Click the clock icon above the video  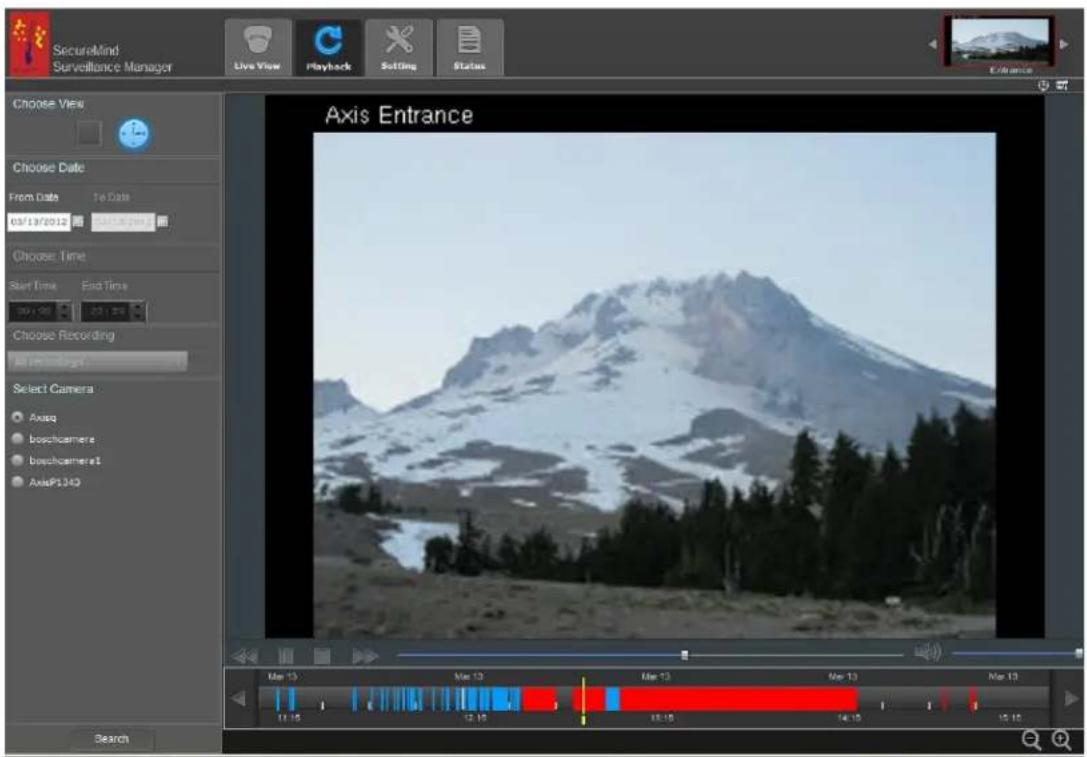(x=1044, y=86)
